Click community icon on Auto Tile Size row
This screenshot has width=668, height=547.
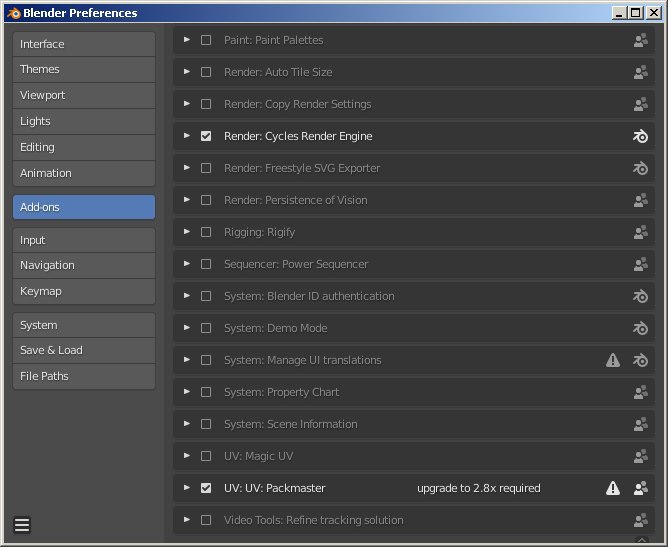[640, 72]
